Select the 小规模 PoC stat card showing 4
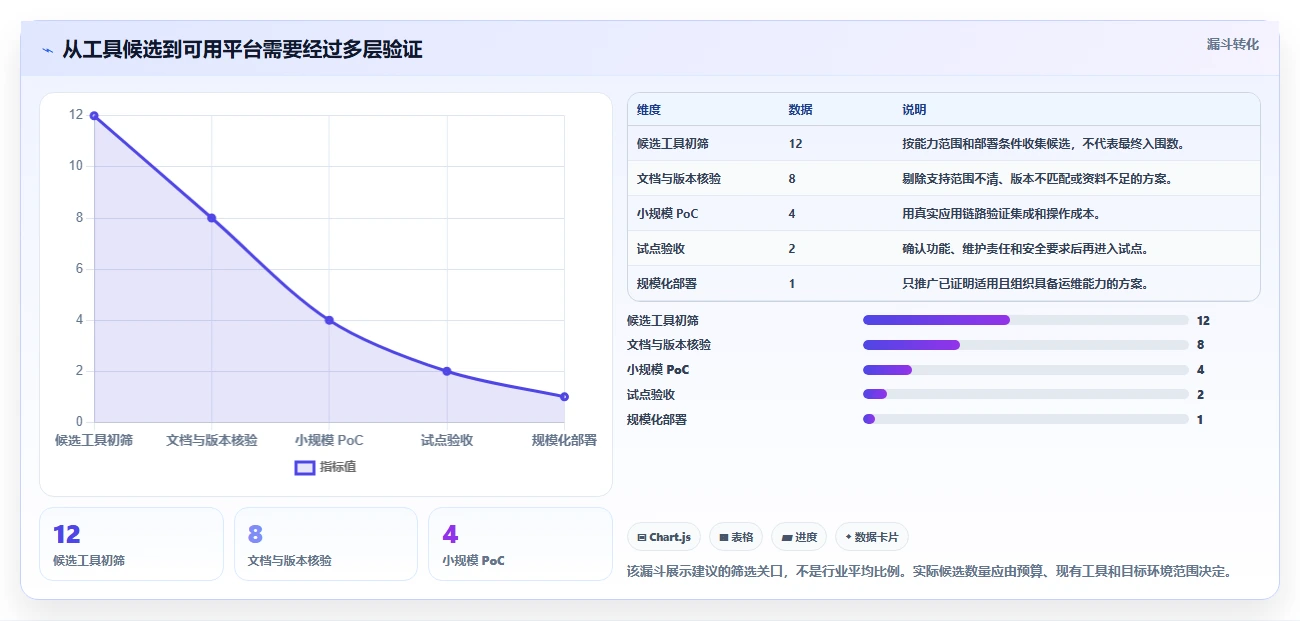The width and height of the screenshot is (1300, 621). click(520, 544)
